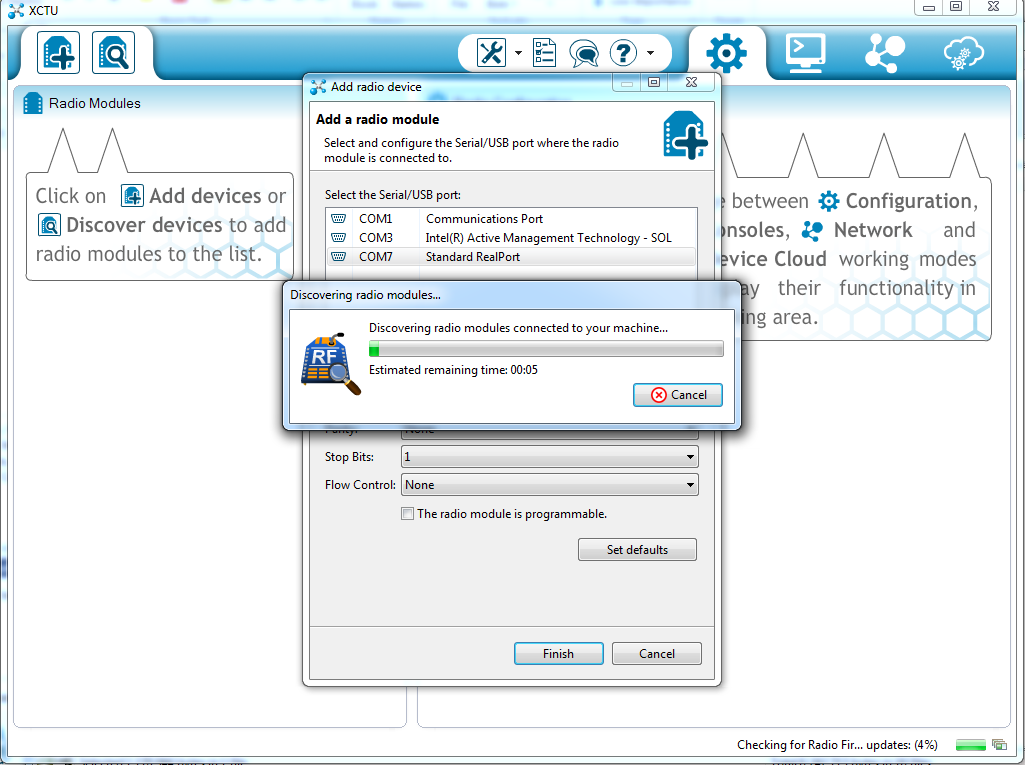1029x767 pixels.
Task: Switch to Configuration working mode gear
Action: (x=726, y=53)
